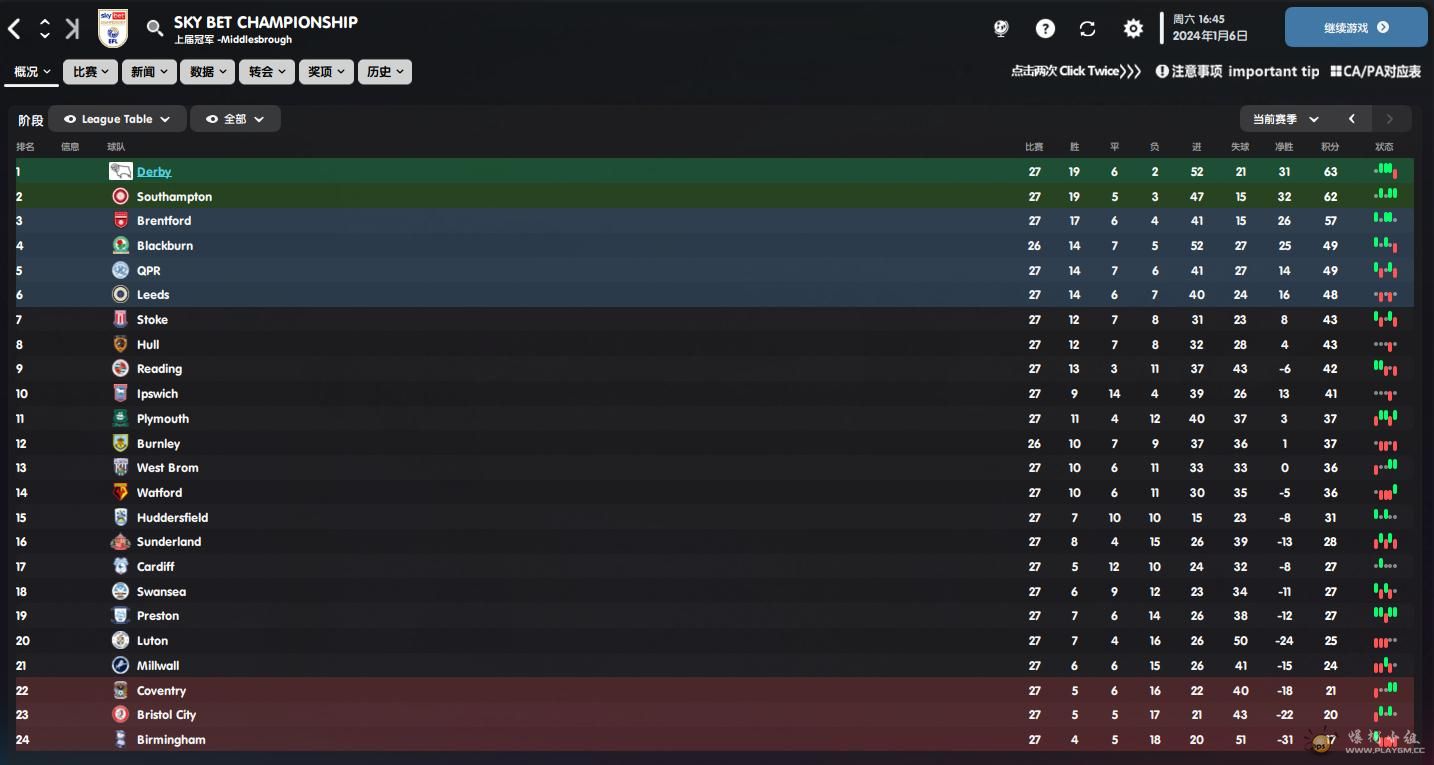Image resolution: width=1434 pixels, height=765 pixels.
Task: Expand the 比赛 menu dropdown
Action: 93,72
